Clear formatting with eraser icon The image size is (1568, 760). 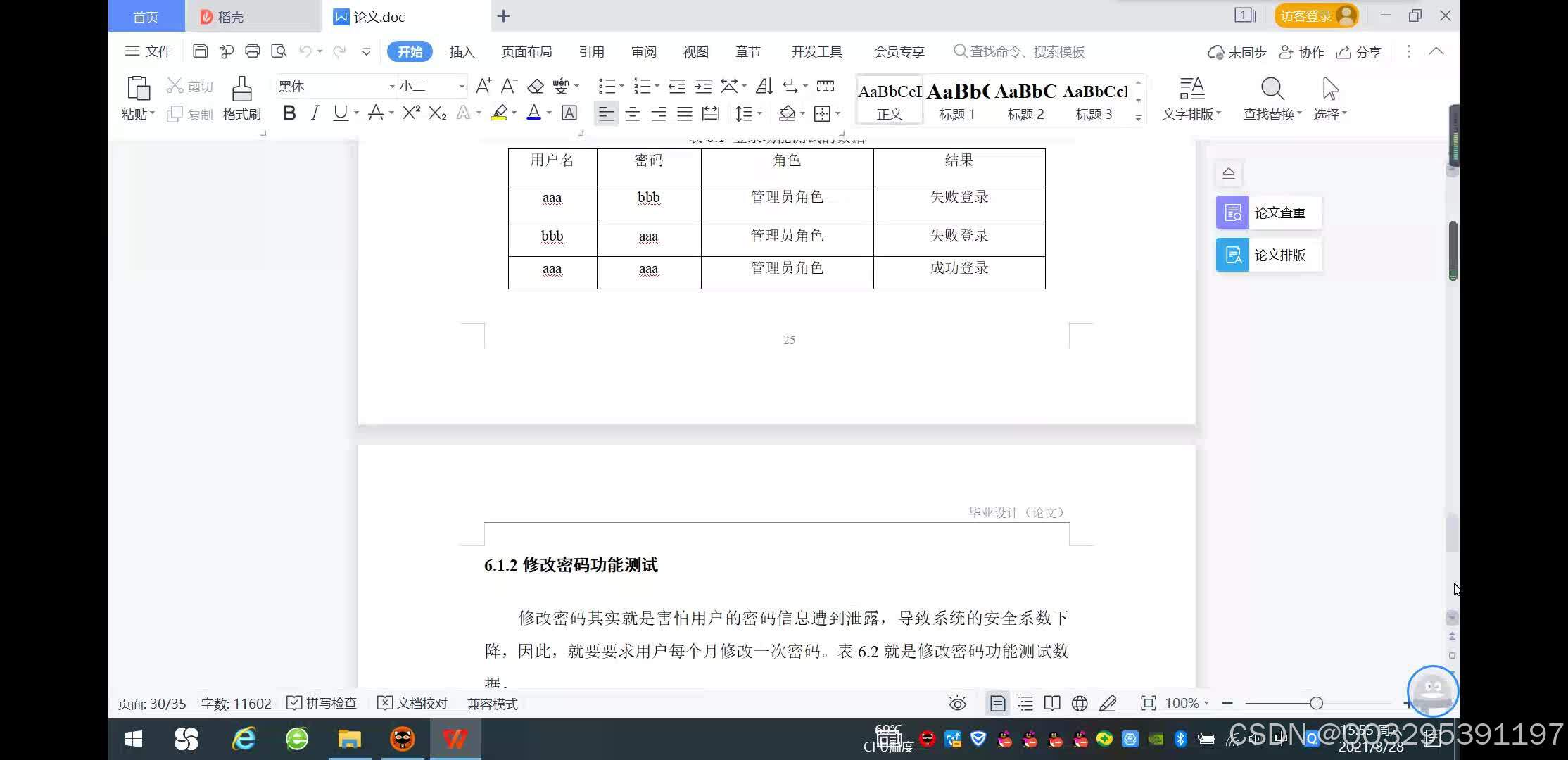coord(536,86)
